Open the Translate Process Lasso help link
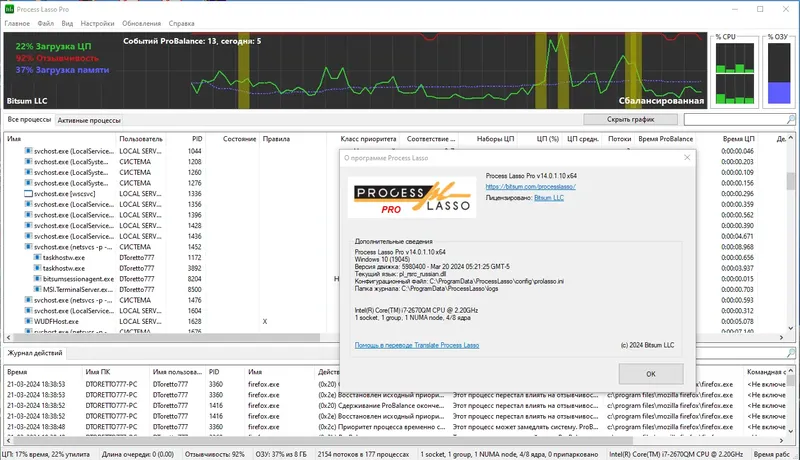 (x=417, y=345)
